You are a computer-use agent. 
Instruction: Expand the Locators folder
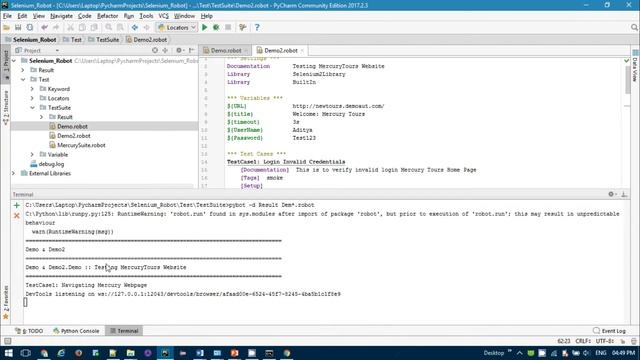[x=32, y=98]
